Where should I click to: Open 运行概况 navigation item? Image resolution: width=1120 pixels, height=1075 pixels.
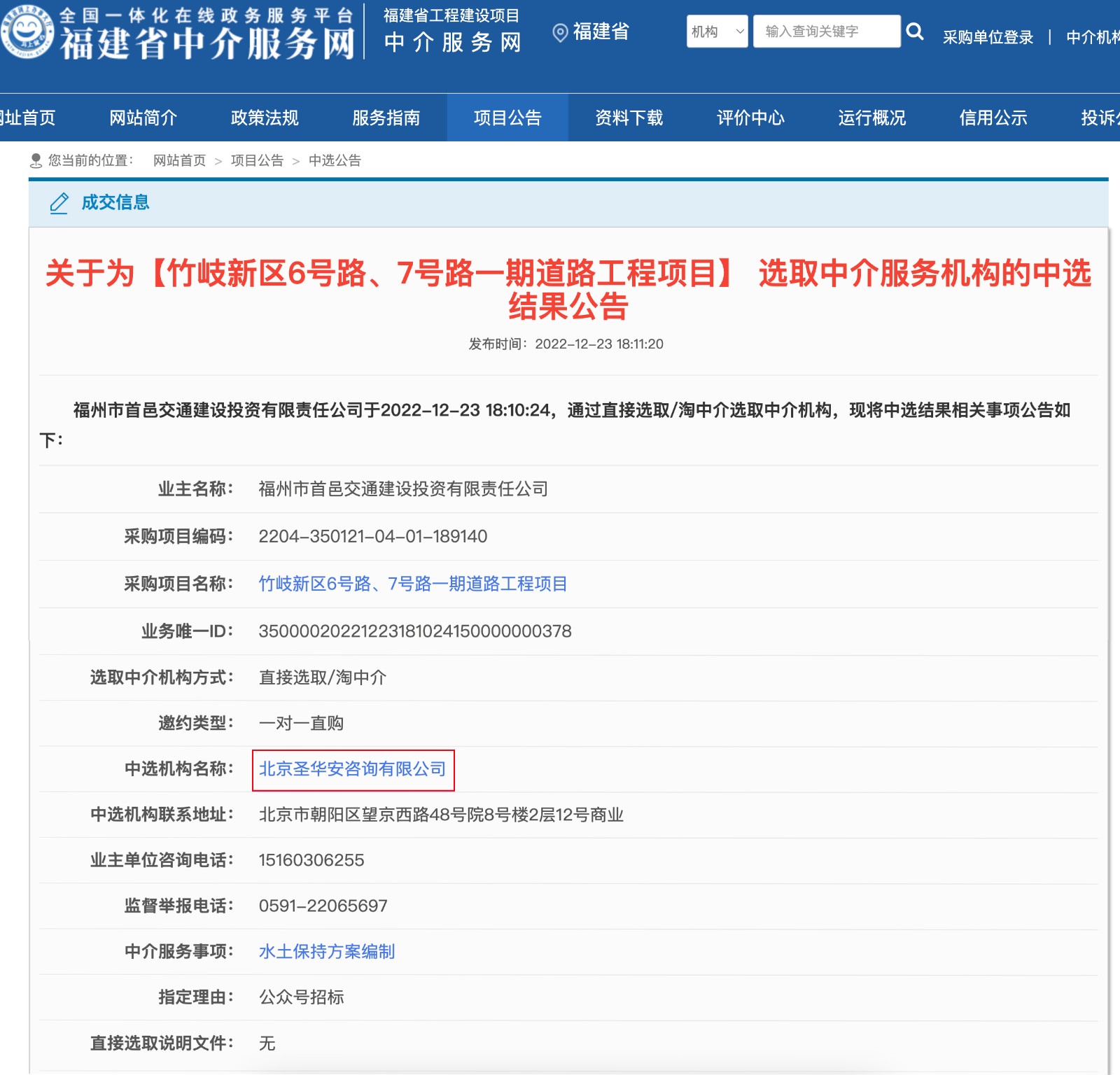[871, 118]
